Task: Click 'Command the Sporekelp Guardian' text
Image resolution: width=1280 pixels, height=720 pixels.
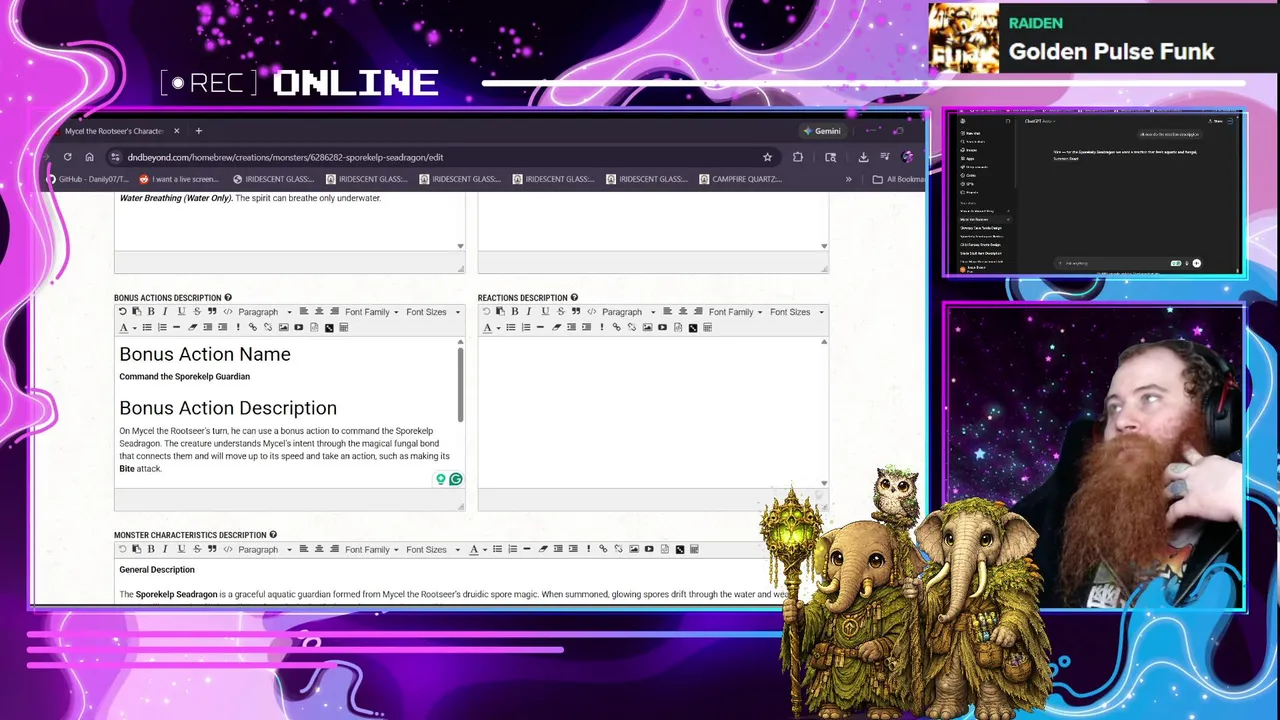Action: (x=185, y=377)
